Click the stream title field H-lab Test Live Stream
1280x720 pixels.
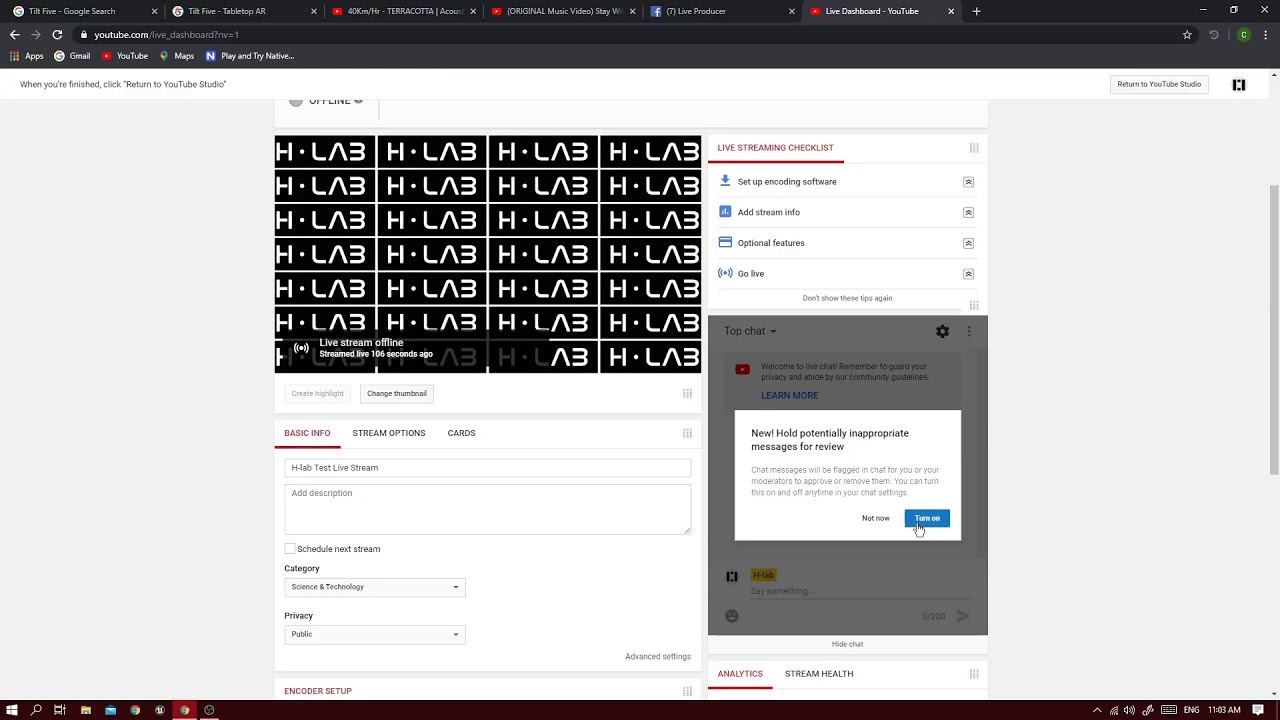(x=488, y=468)
